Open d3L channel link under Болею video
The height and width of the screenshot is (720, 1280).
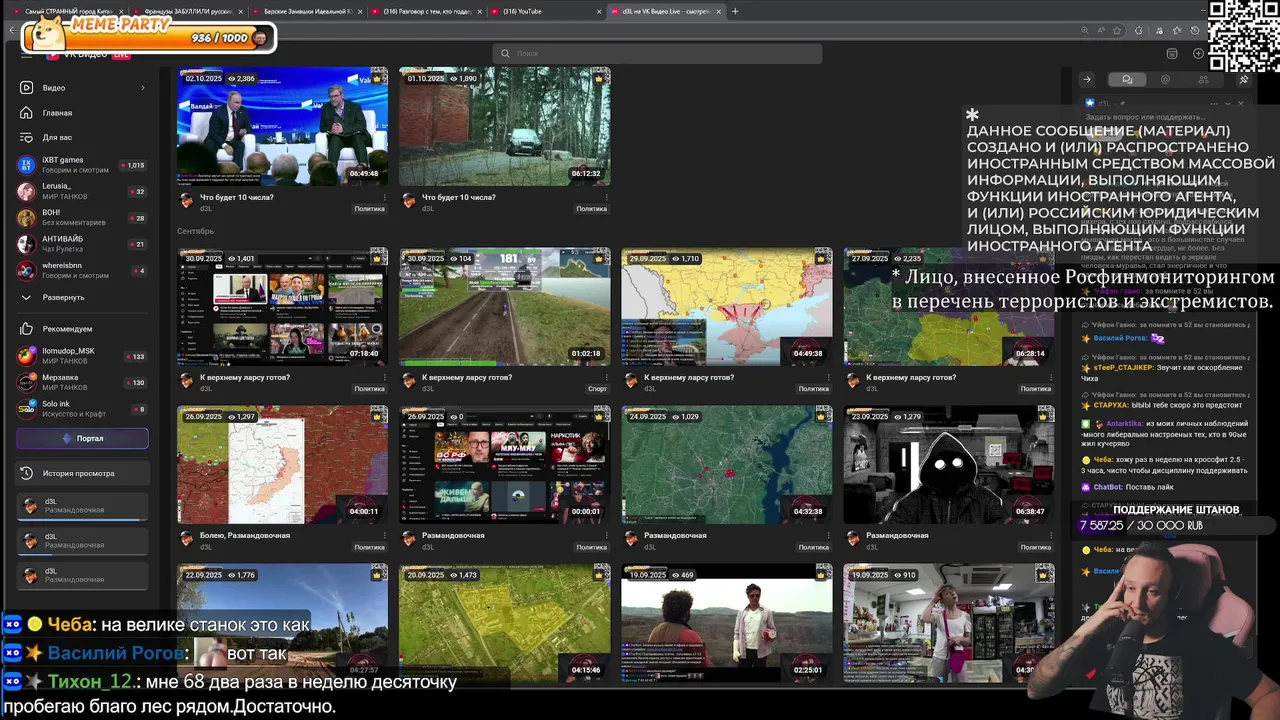coord(206,547)
